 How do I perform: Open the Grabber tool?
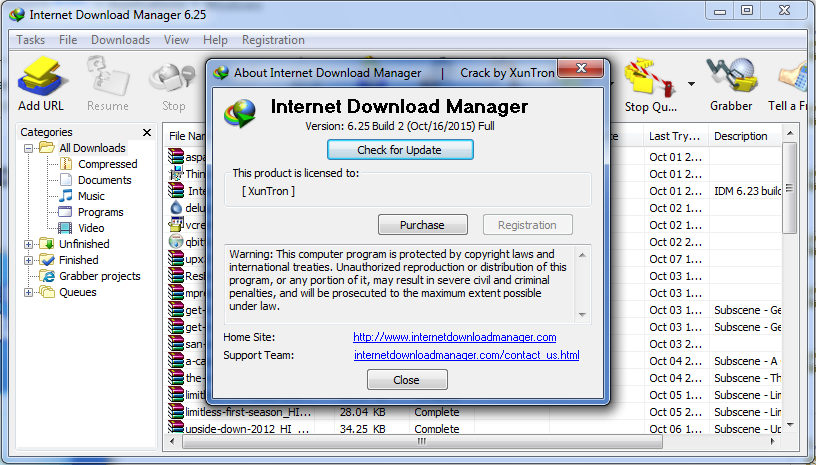coord(731,84)
